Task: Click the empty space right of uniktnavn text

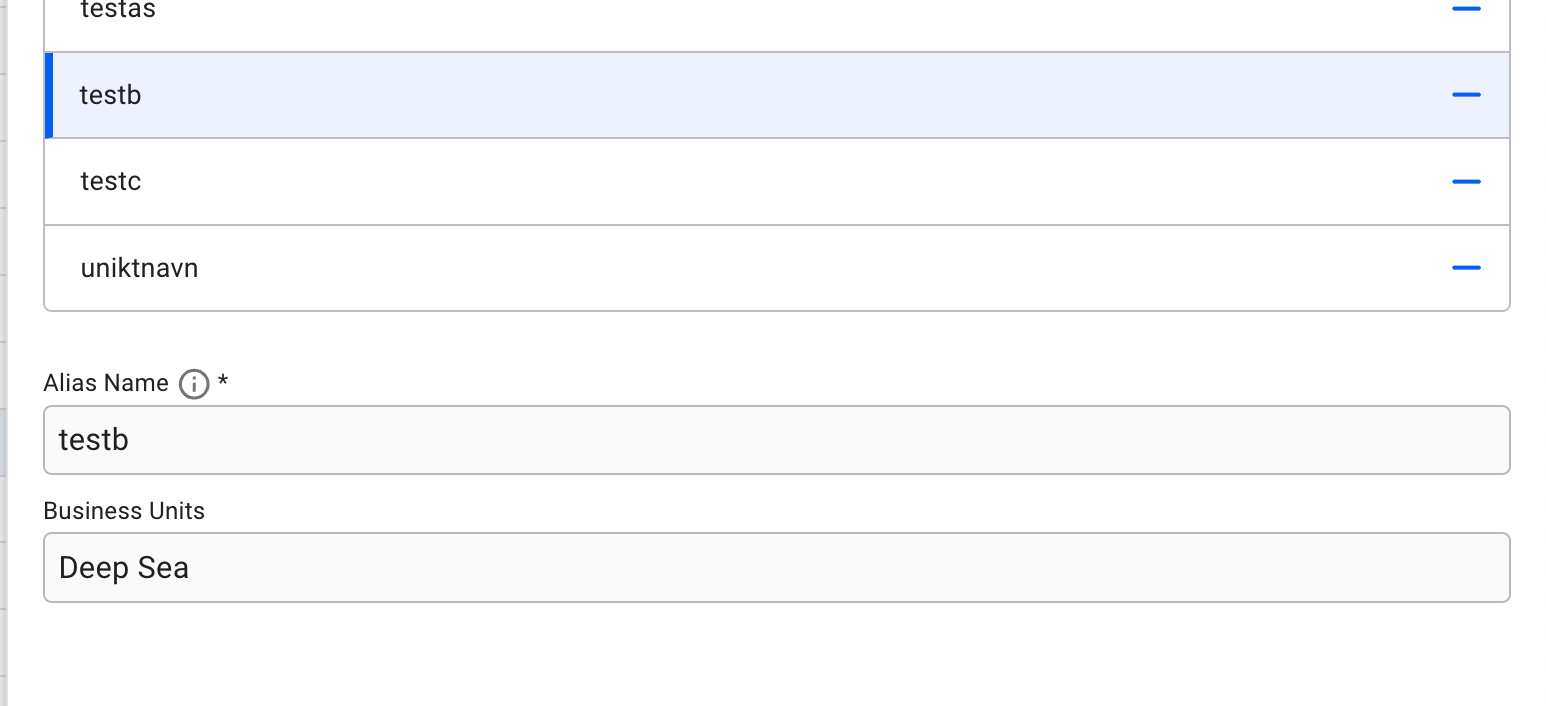Action: click(800, 268)
